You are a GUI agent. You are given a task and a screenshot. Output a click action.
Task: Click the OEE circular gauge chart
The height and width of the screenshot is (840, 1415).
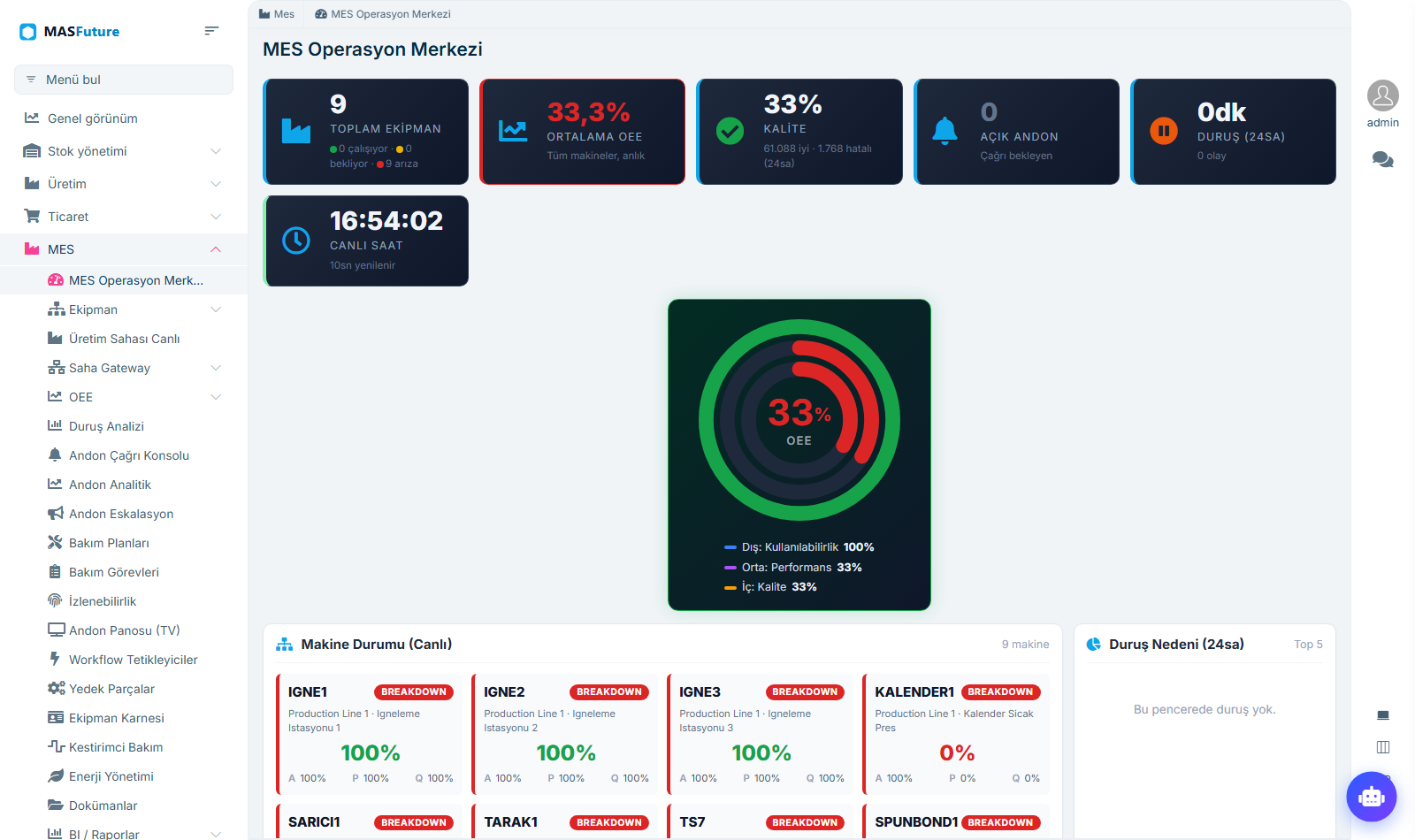(x=799, y=420)
